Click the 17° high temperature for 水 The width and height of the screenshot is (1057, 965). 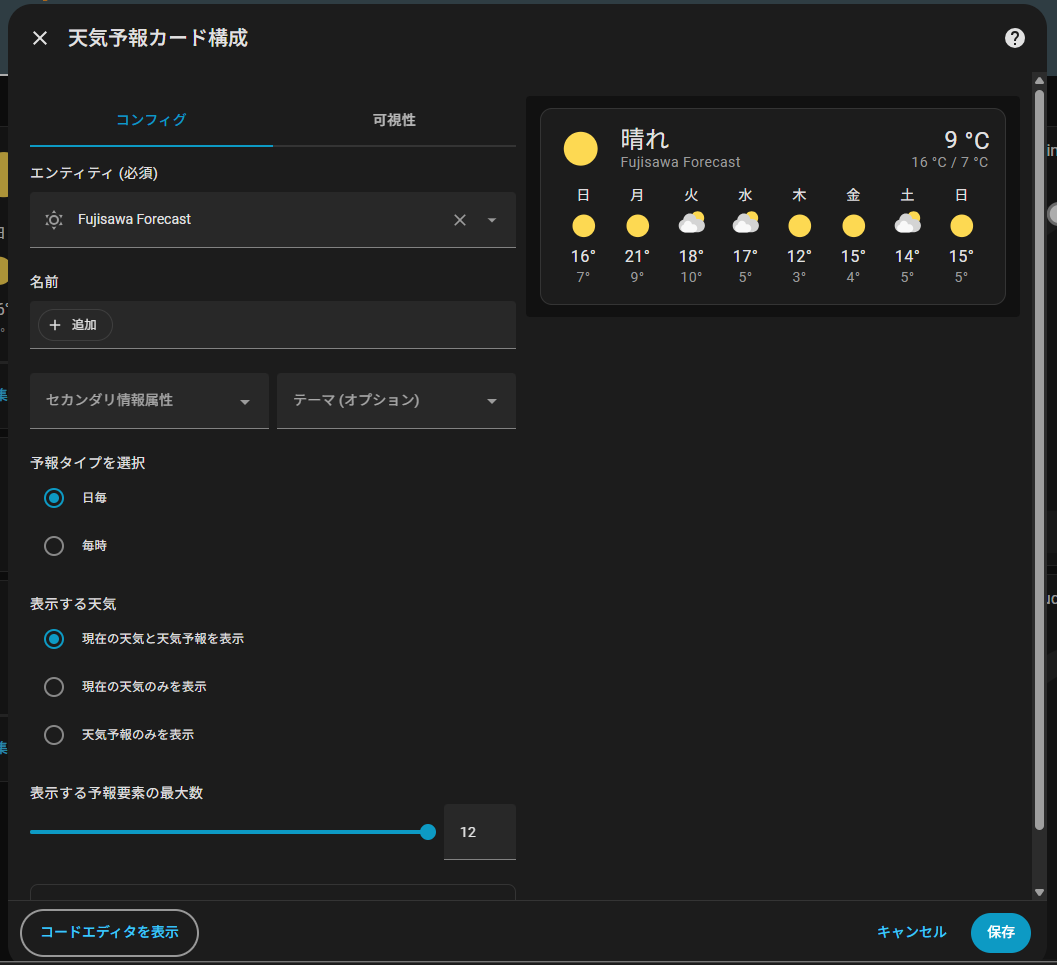746,257
